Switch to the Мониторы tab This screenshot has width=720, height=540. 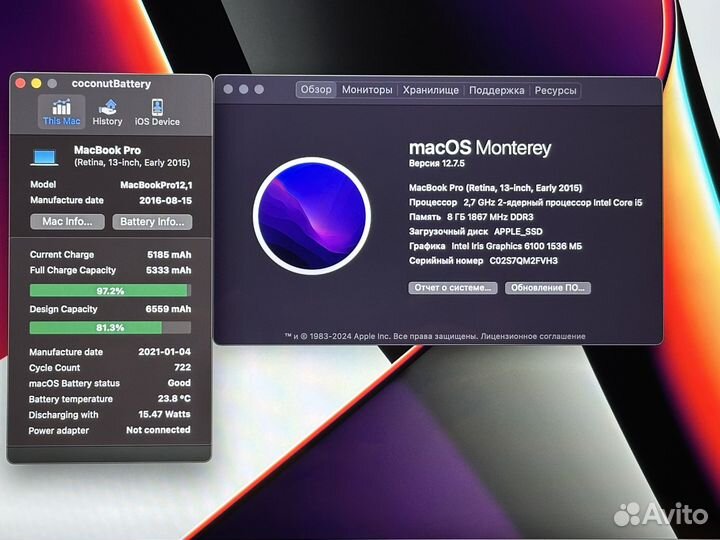[x=367, y=90]
